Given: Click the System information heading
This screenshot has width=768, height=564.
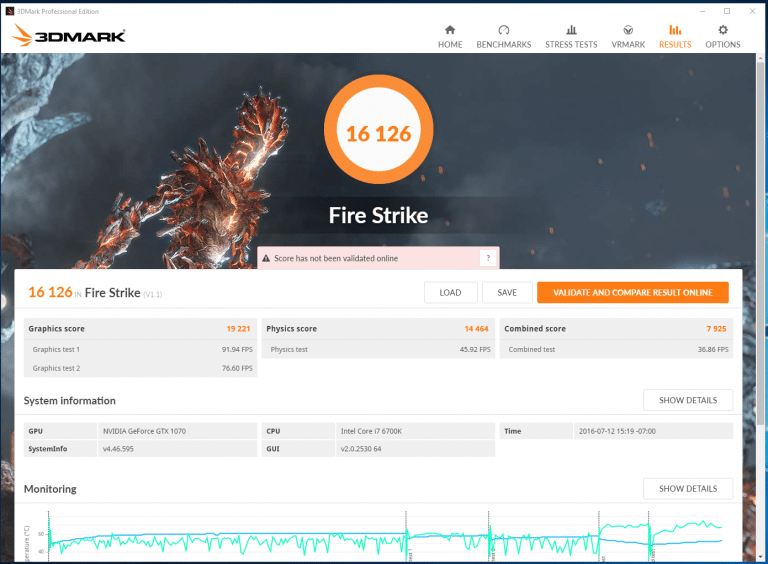Looking at the screenshot, I should click(70, 400).
